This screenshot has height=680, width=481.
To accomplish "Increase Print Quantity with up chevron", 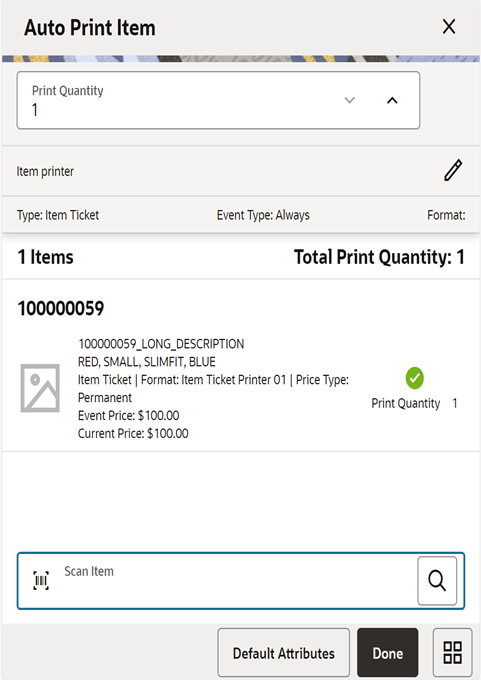I will click(392, 101).
